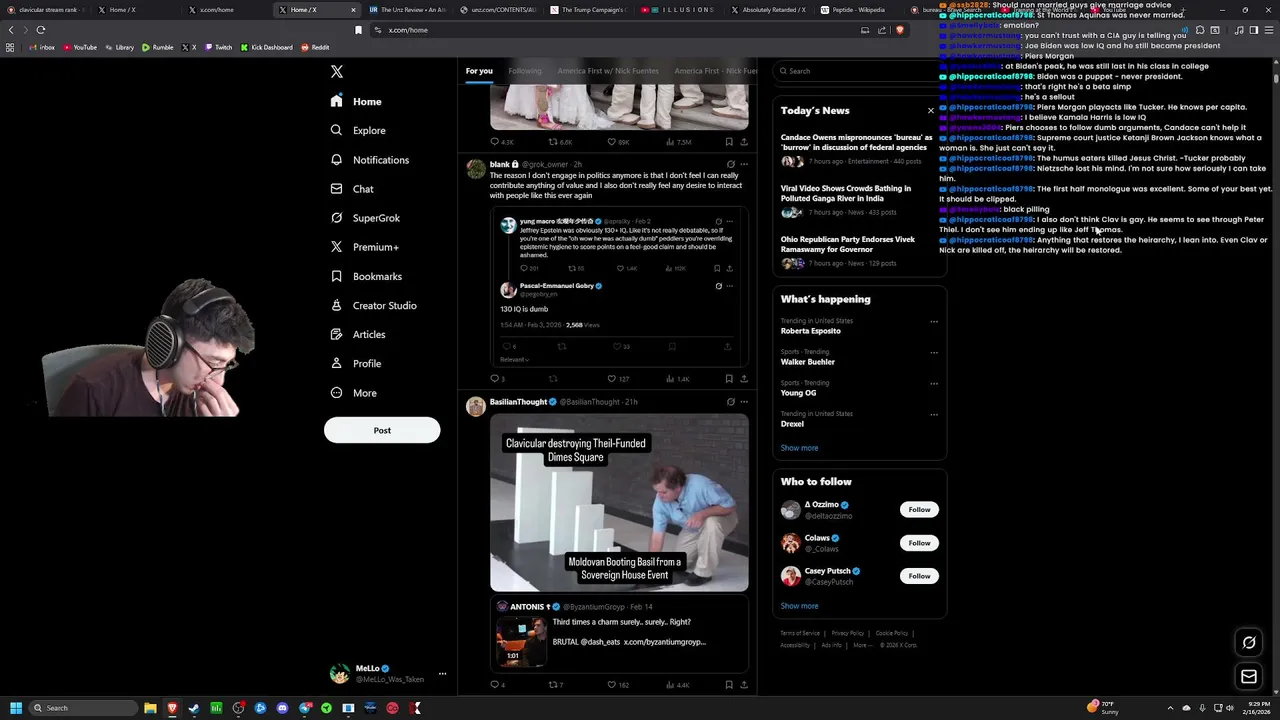Open options for Drexel trend
The width and height of the screenshot is (1280, 720).
click(934, 415)
